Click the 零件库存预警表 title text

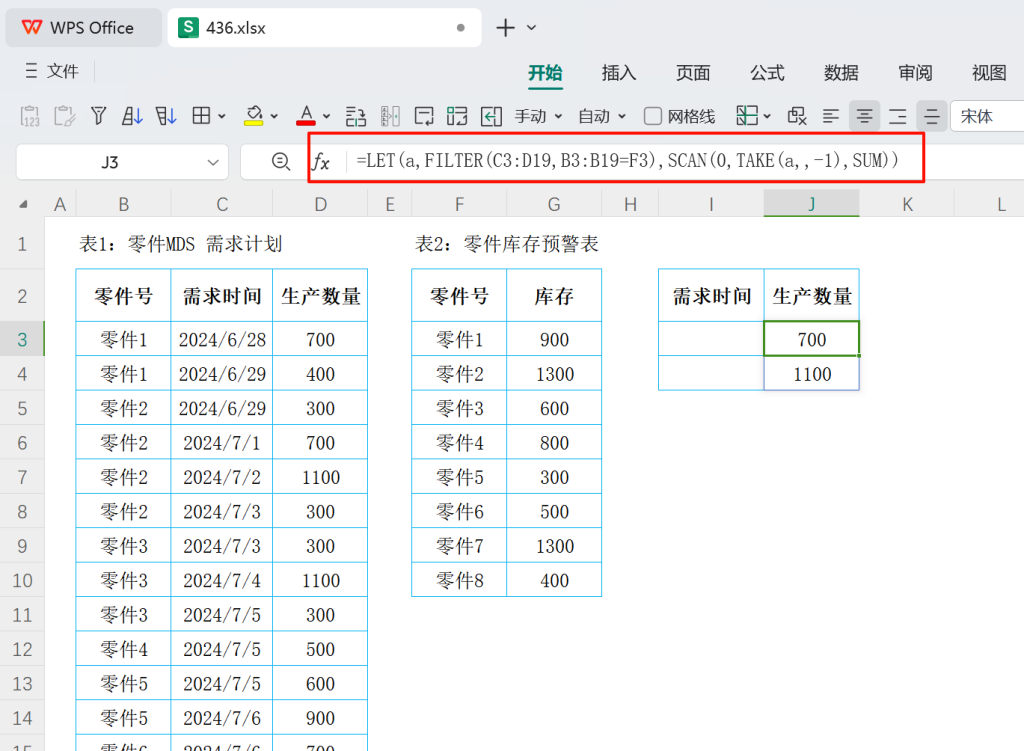(x=531, y=244)
